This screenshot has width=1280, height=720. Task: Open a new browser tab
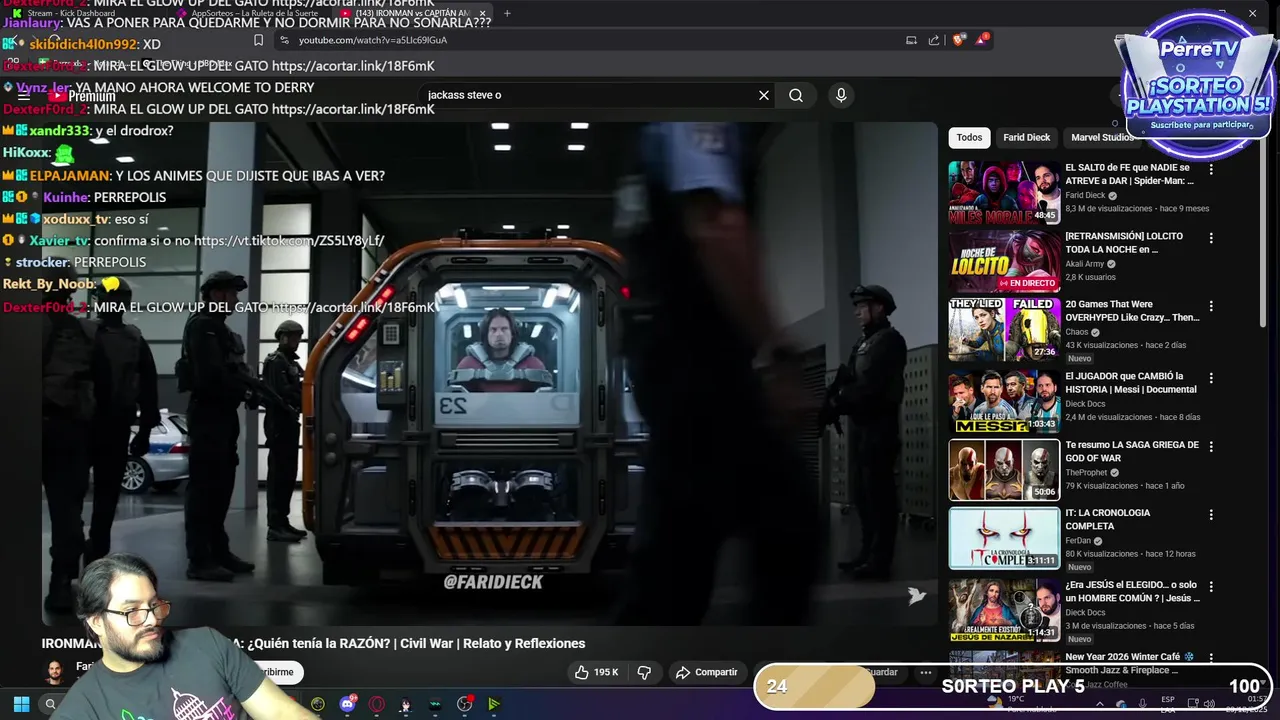pos(507,13)
